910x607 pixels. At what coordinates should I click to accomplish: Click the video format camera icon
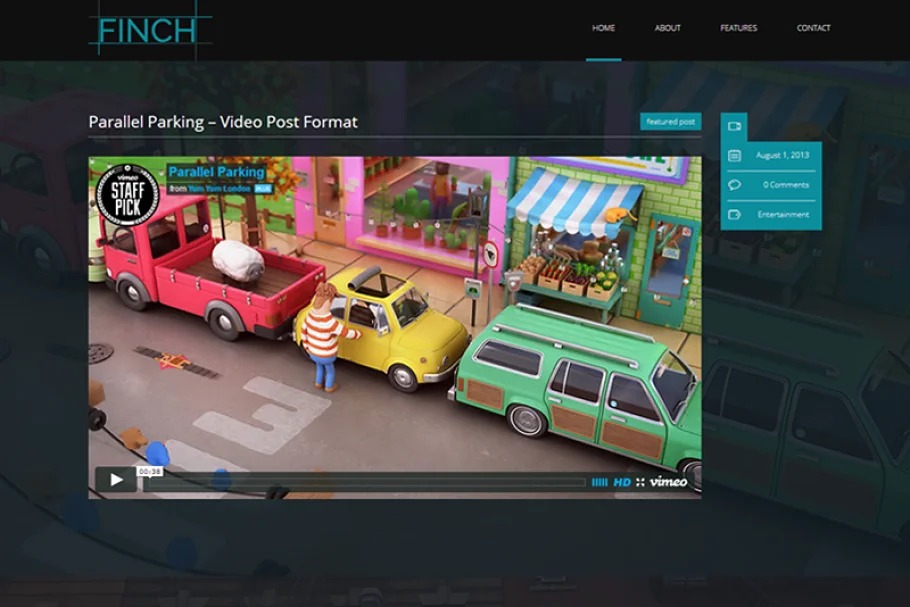[734, 127]
